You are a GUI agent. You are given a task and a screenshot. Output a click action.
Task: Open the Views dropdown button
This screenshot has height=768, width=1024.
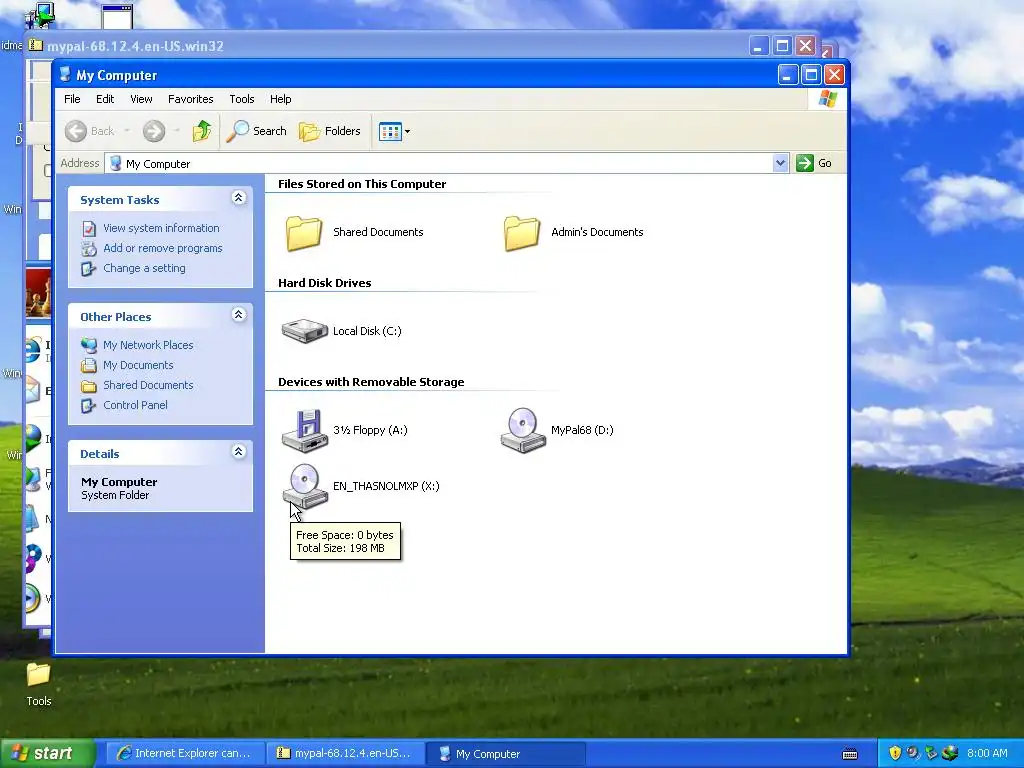pos(394,131)
